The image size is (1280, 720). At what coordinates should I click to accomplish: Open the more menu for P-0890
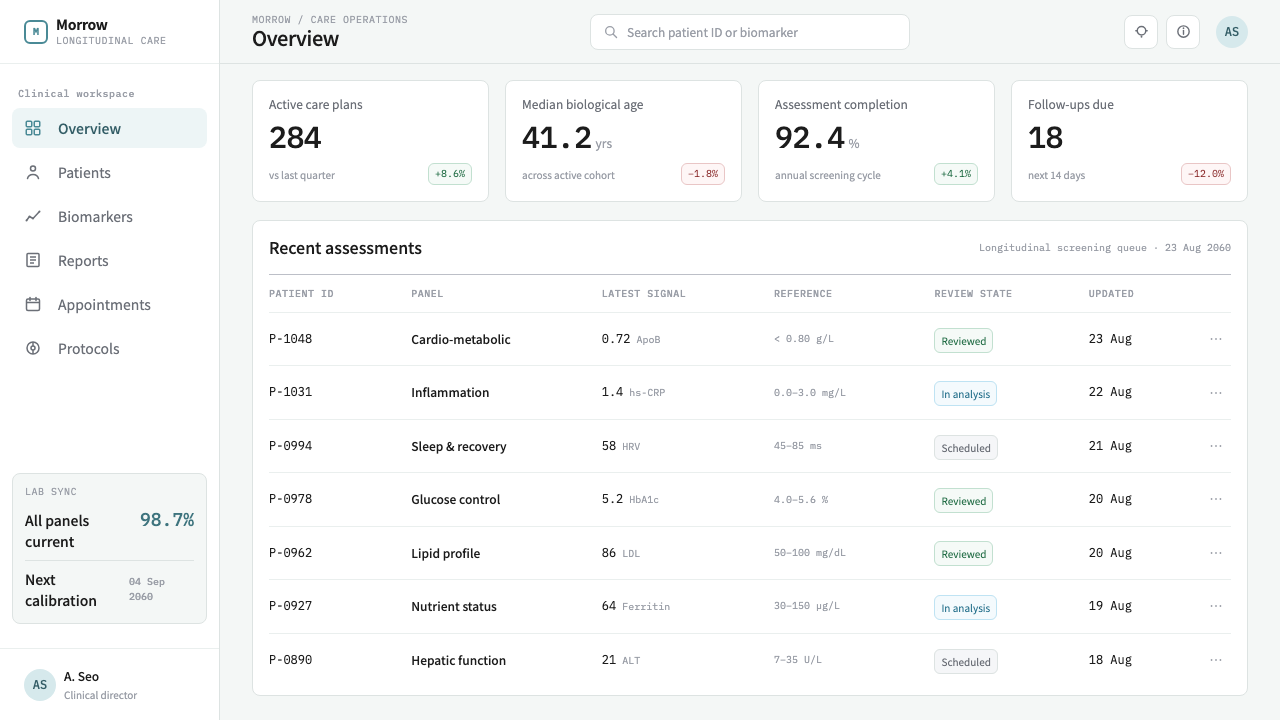point(1216,660)
